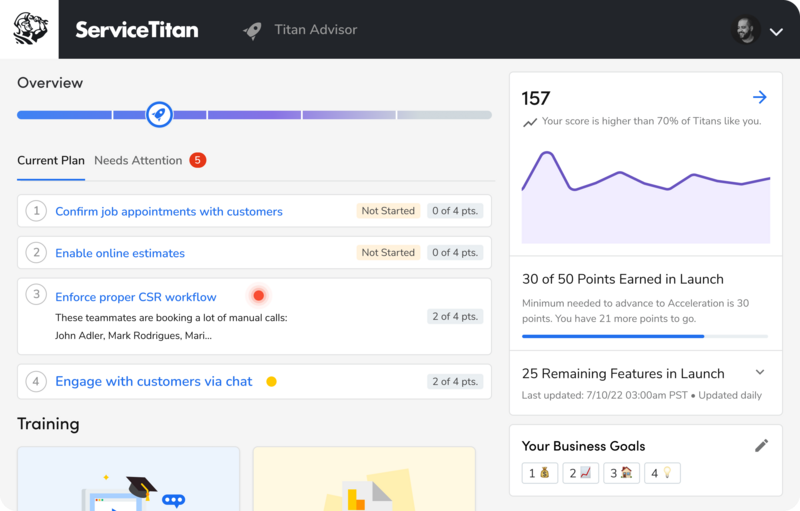Click the '25 Remaining Features in Launch' heading
Screen dimensions: 800x511
623,374
